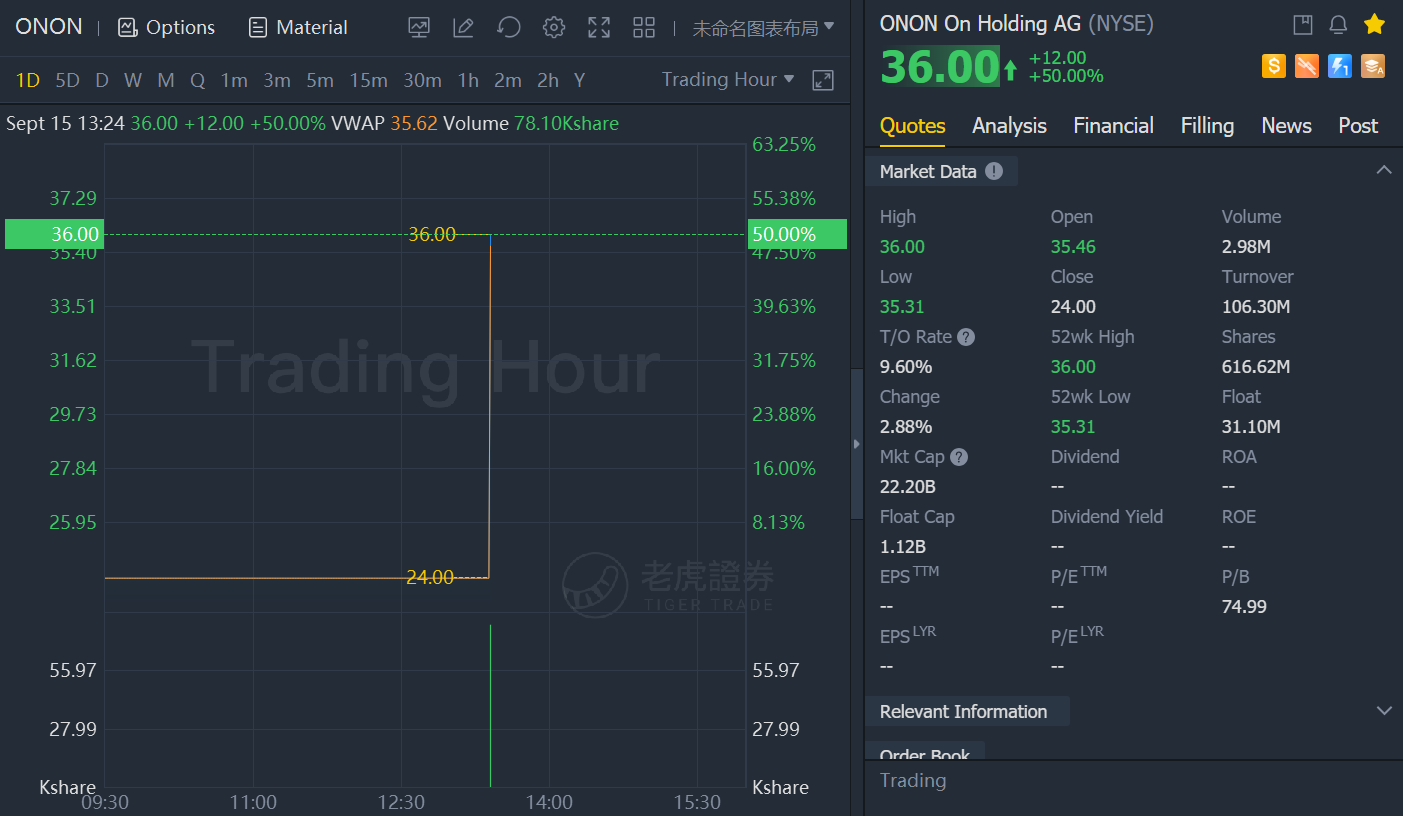The height and width of the screenshot is (816, 1403).
Task: Switch to the Quotes tab
Action: tap(913, 126)
